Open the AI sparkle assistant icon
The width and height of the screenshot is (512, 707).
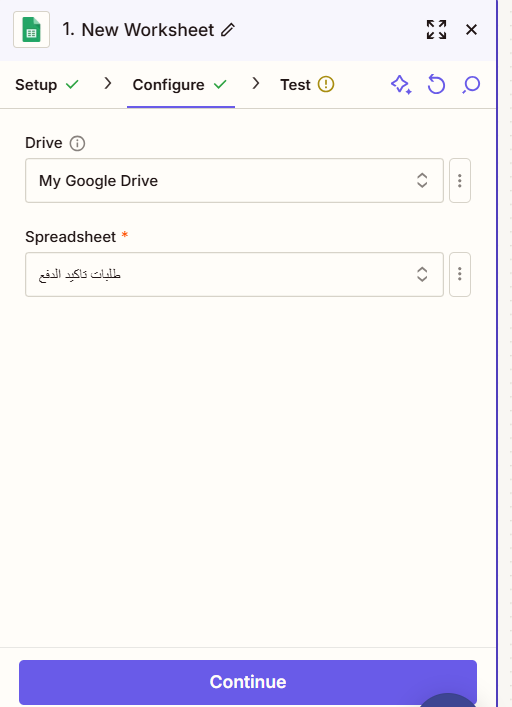pos(401,85)
